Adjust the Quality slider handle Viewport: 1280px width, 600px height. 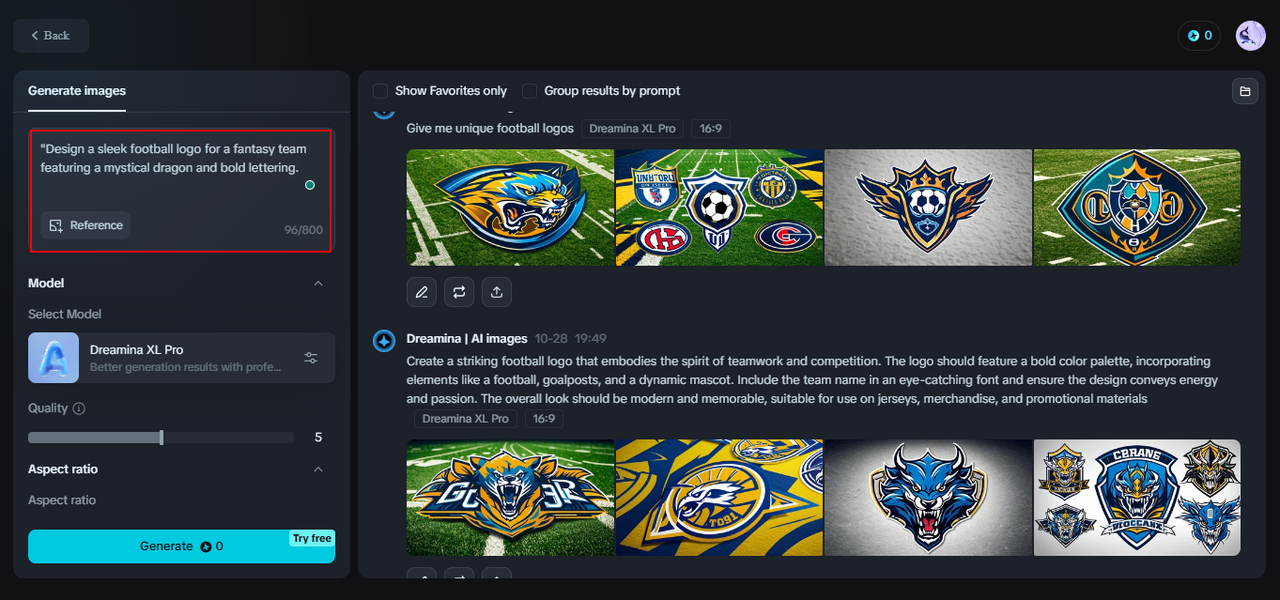161,437
